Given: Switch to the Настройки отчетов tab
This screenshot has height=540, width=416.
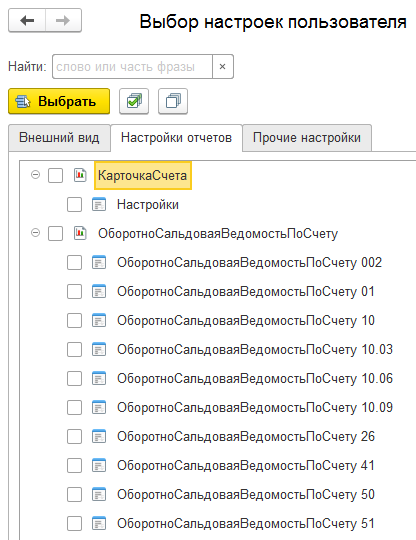Looking at the screenshot, I should point(176,138).
